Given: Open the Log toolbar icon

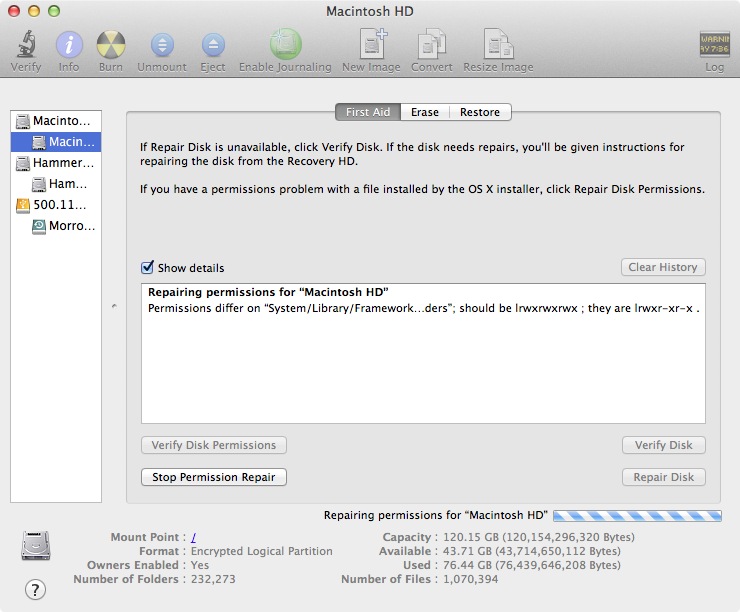Looking at the screenshot, I should [715, 44].
